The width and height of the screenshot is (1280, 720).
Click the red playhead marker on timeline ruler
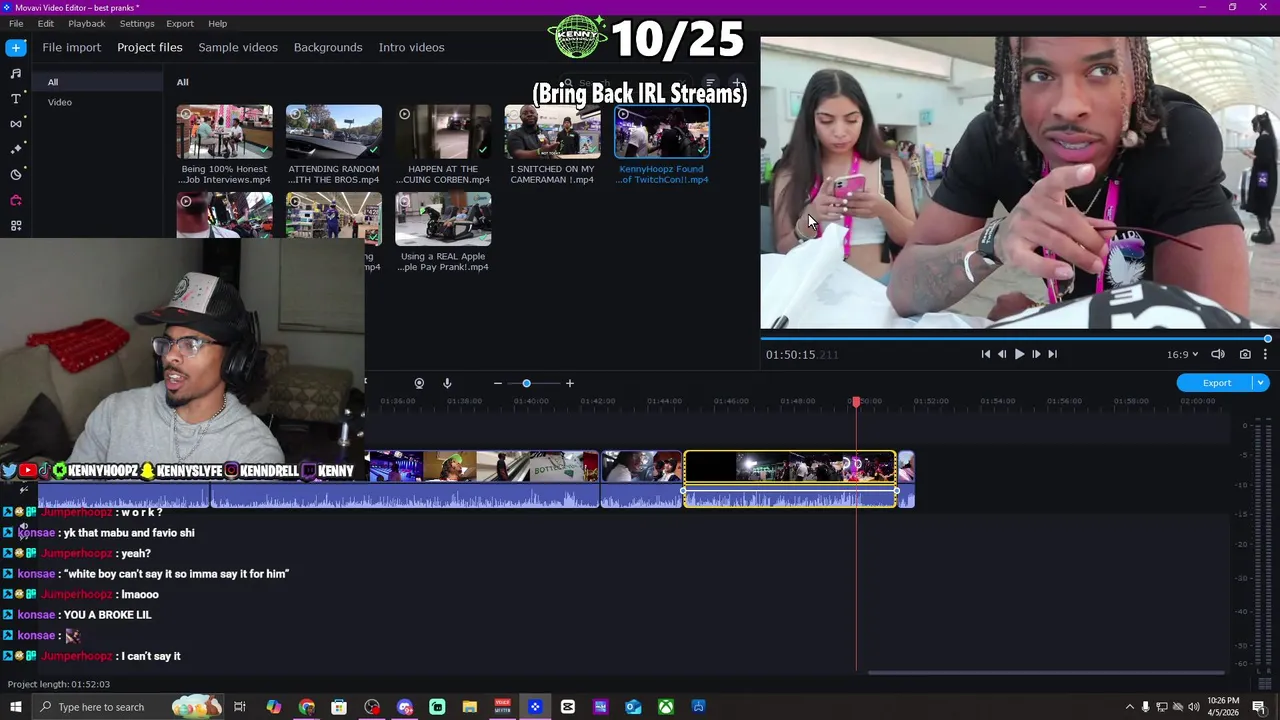pyautogui.click(x=855, y=401)
